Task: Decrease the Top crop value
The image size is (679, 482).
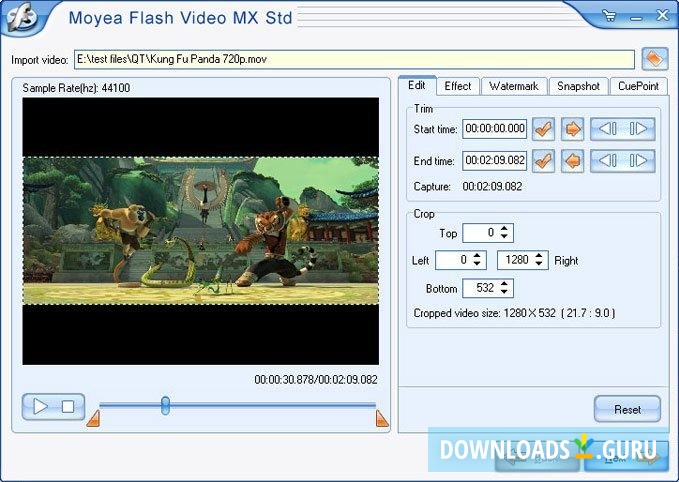Action: [x=504, y=236]
